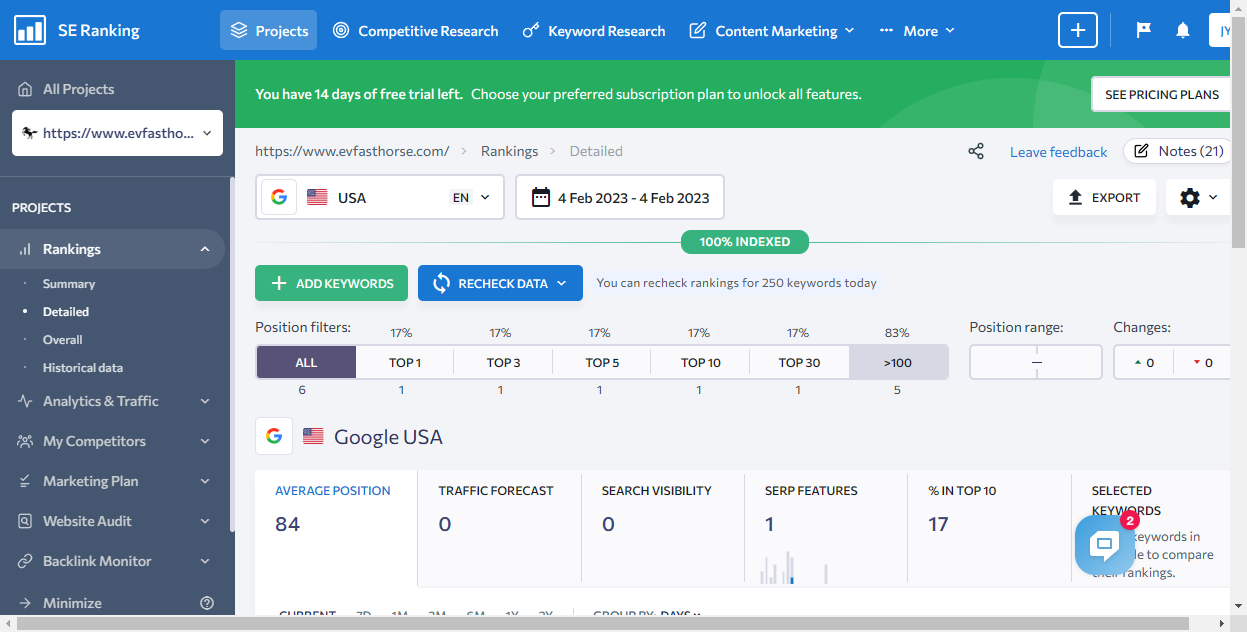
Task: Click the Backlink Monitor link icon
Action: tap(25, 561)
